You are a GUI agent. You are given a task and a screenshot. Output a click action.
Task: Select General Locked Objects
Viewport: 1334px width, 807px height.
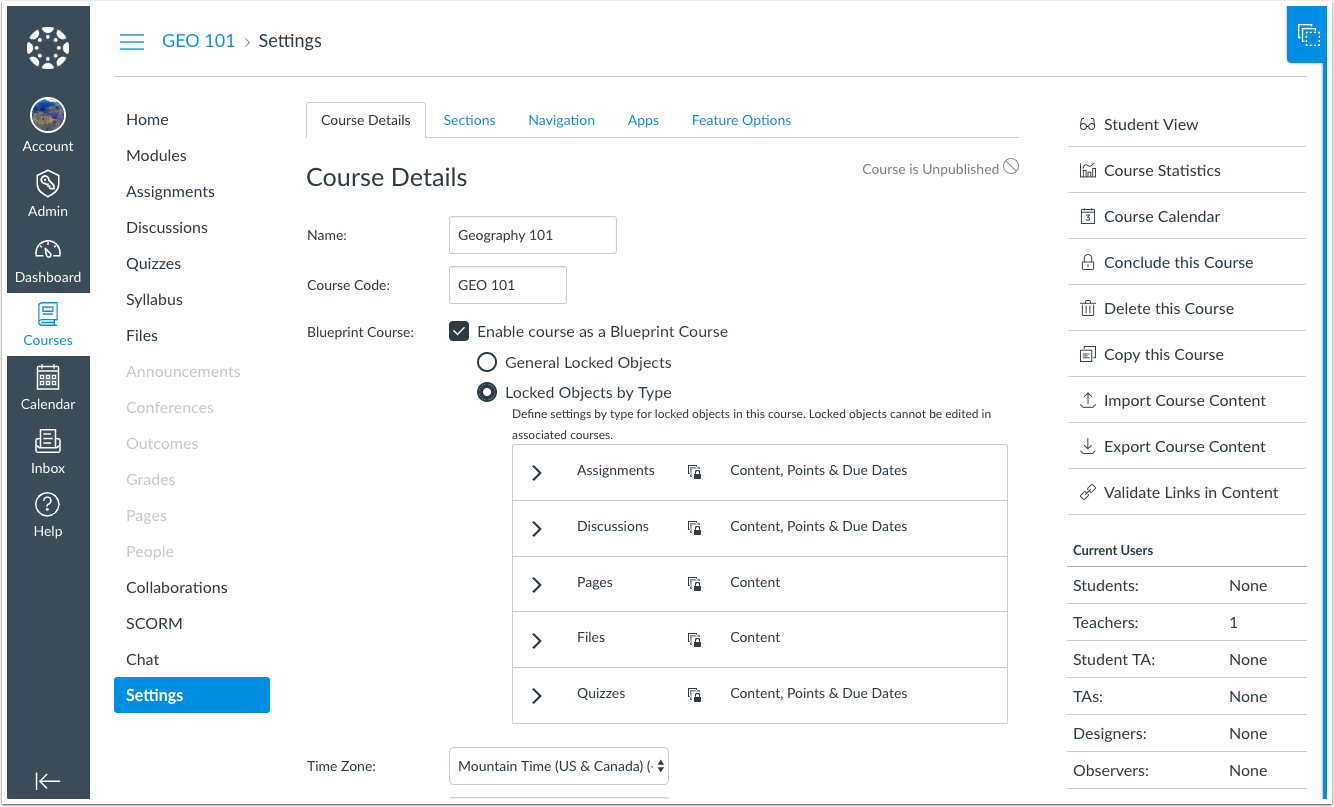click(487, 362)
